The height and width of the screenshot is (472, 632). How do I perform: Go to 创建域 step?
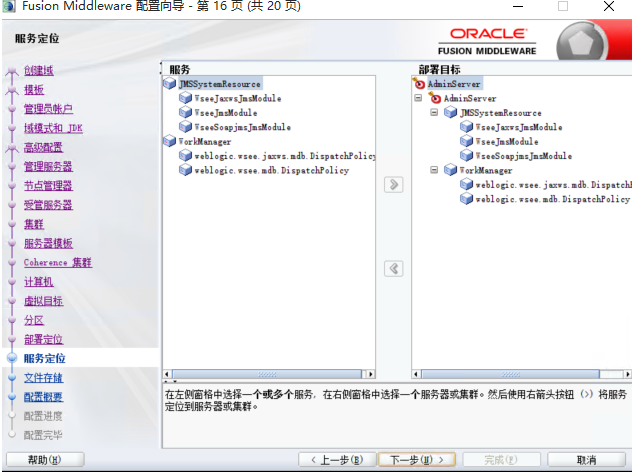pyautogui.click(x=39, y=70)
